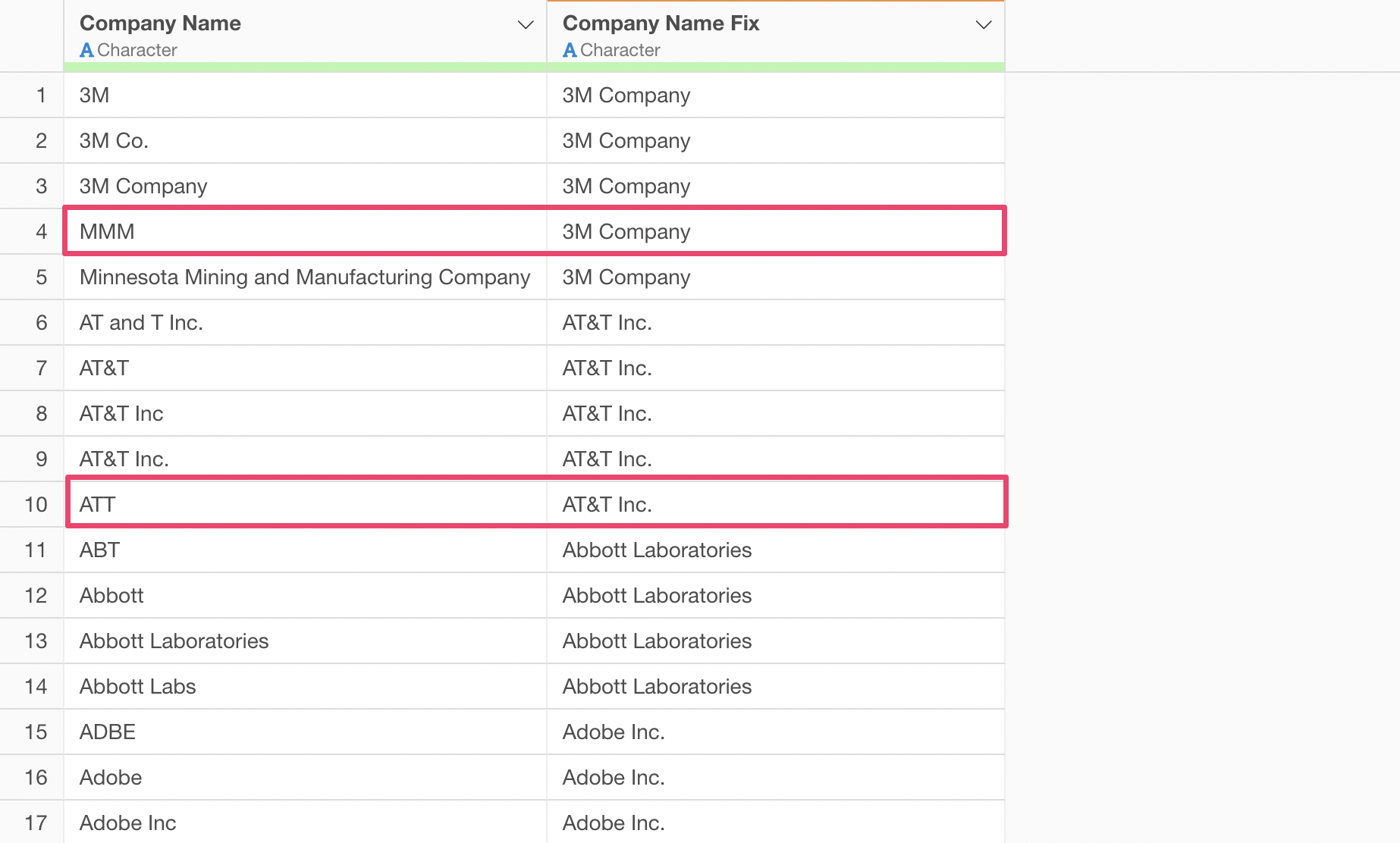The width and height of the screenshot is (1400, 843).
Task: Click the green bar under Company Name Fix
Action: click(x=775, y=67)
